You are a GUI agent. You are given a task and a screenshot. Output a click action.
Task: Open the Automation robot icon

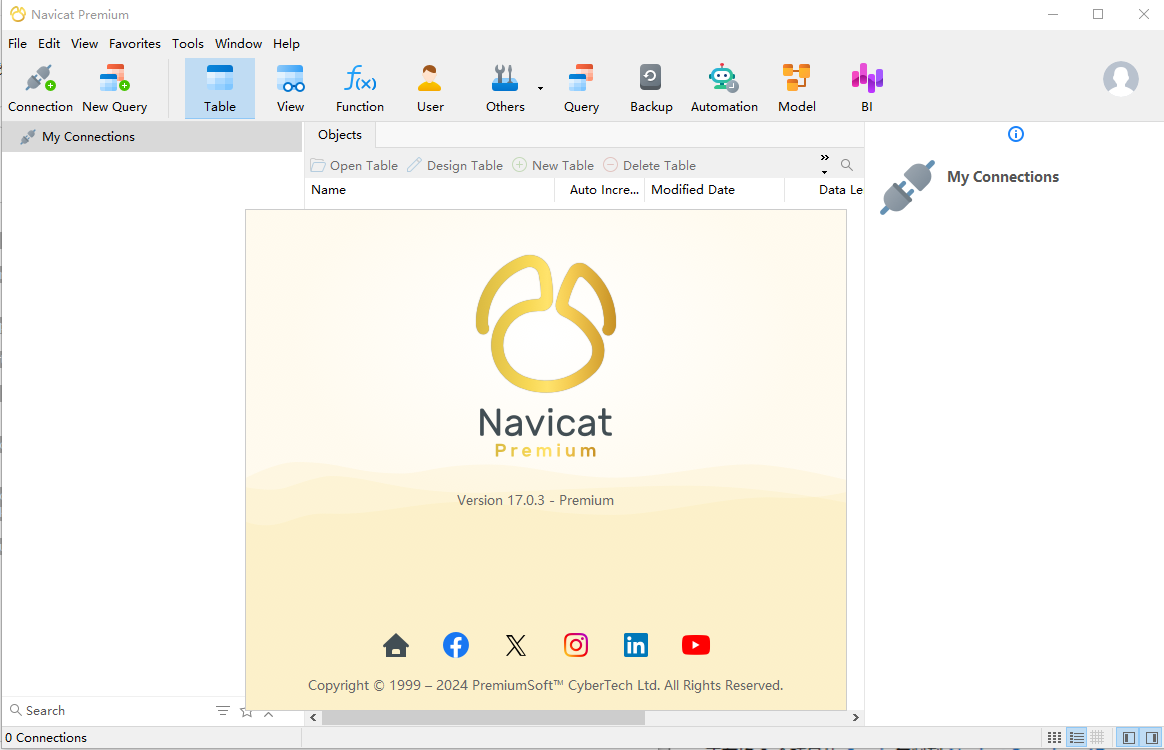coord(724,88)
